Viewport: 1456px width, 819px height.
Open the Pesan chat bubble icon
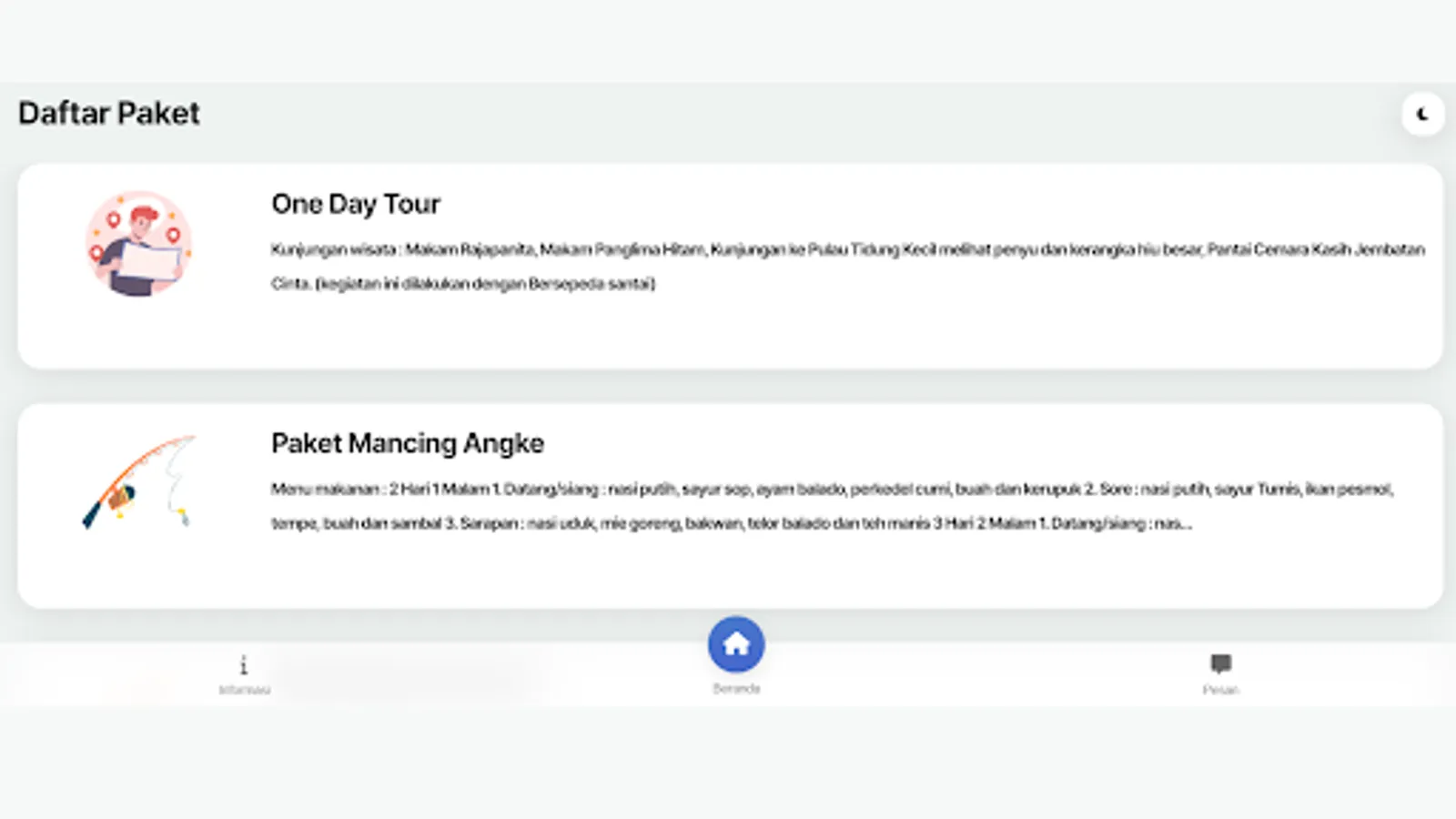[x=1220, y=663]
